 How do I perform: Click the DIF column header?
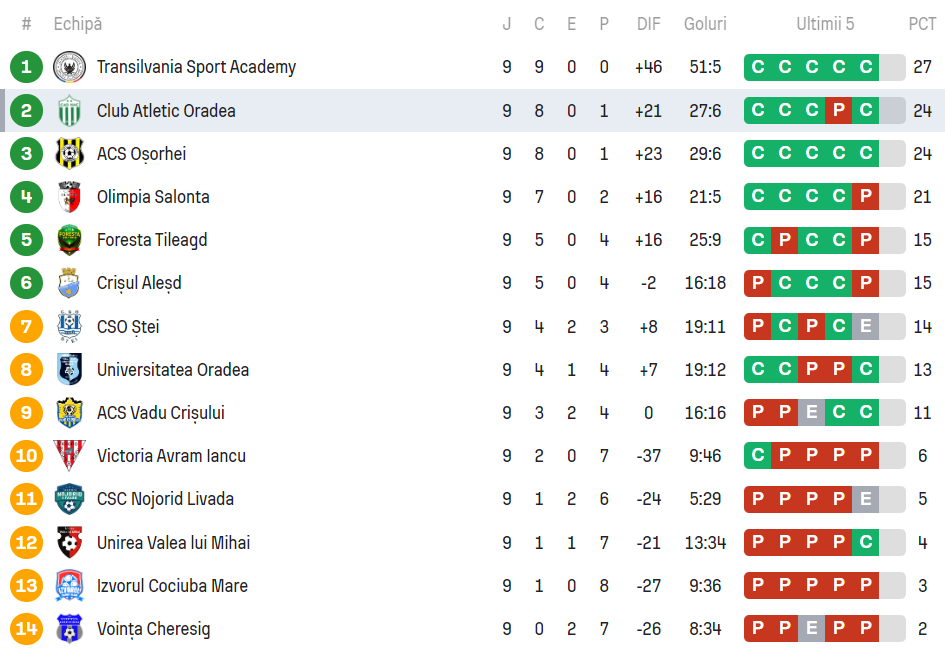649,24
